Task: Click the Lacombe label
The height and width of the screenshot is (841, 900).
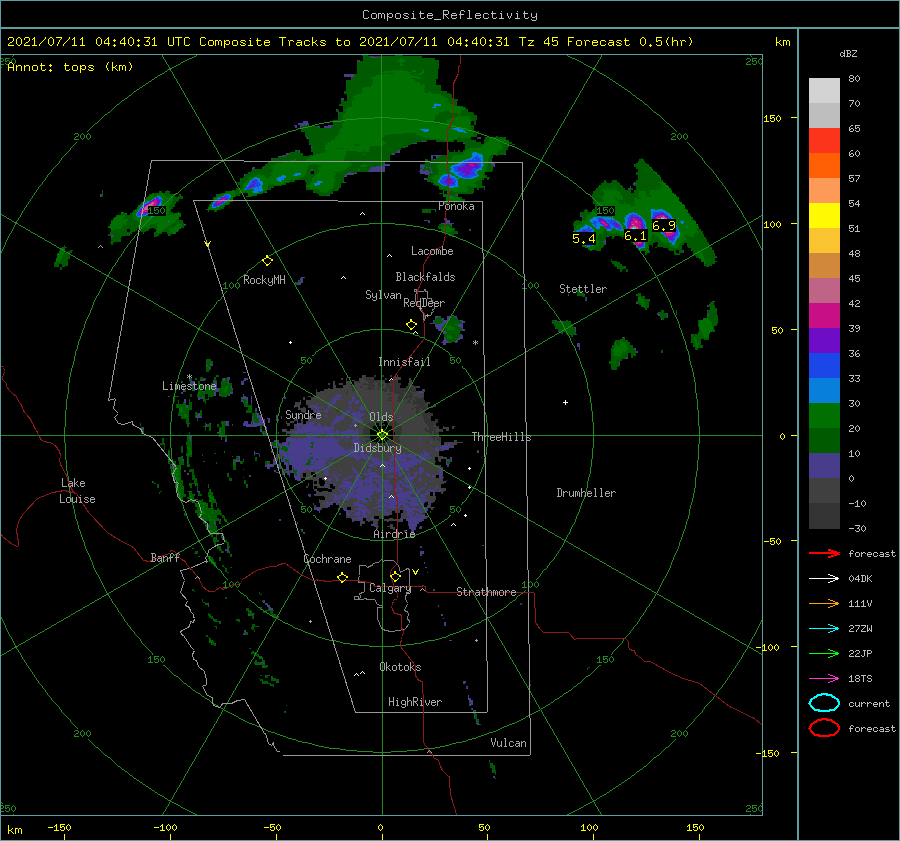Action: tap(432, 251)
